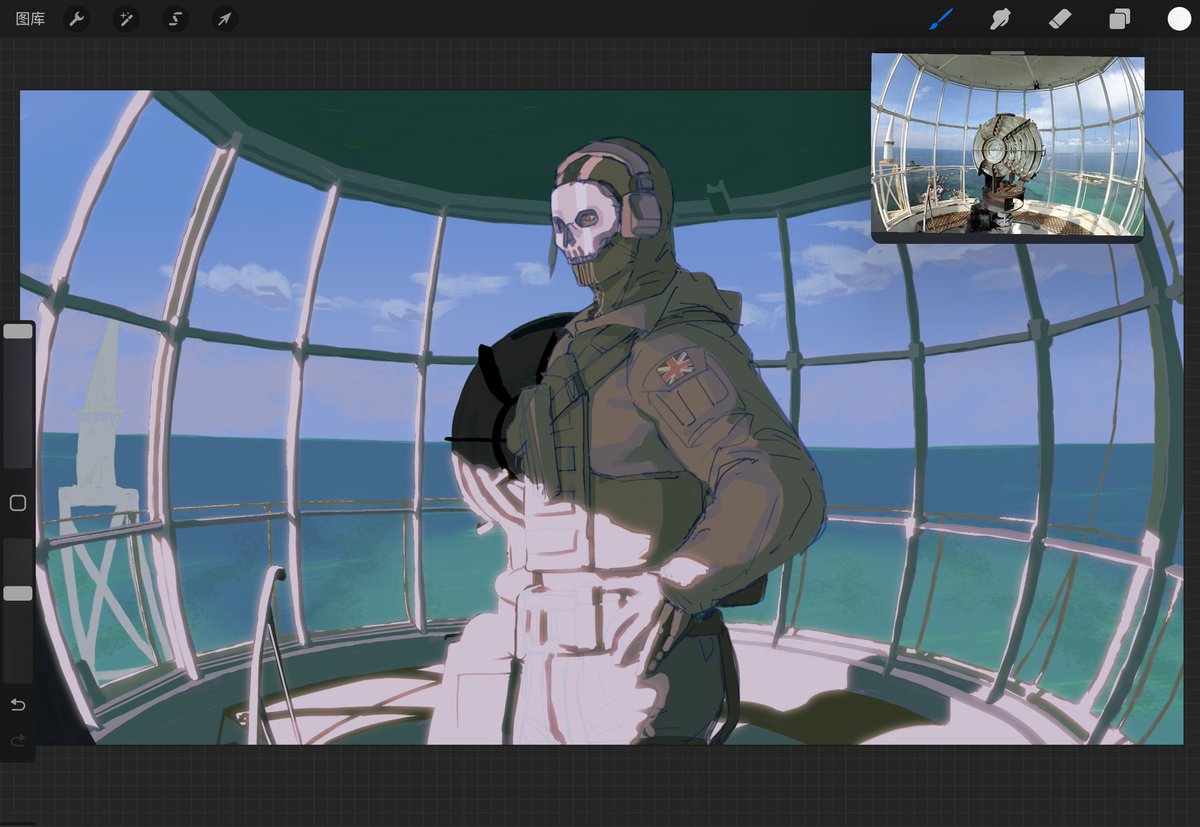Screen dimensions: 1200x827
Task: Open the Adjustments magic wand menu
Action: (126, 19)
